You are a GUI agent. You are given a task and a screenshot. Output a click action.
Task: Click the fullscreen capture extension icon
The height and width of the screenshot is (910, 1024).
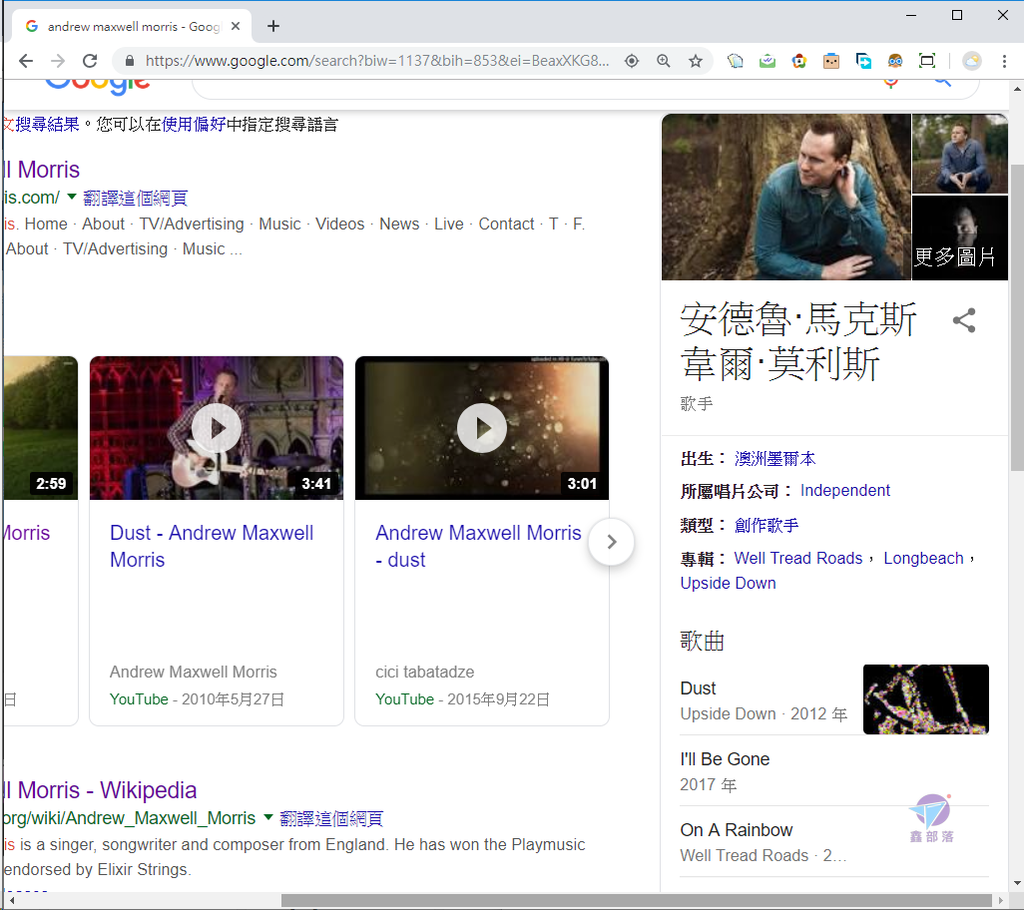pos(927,61)
